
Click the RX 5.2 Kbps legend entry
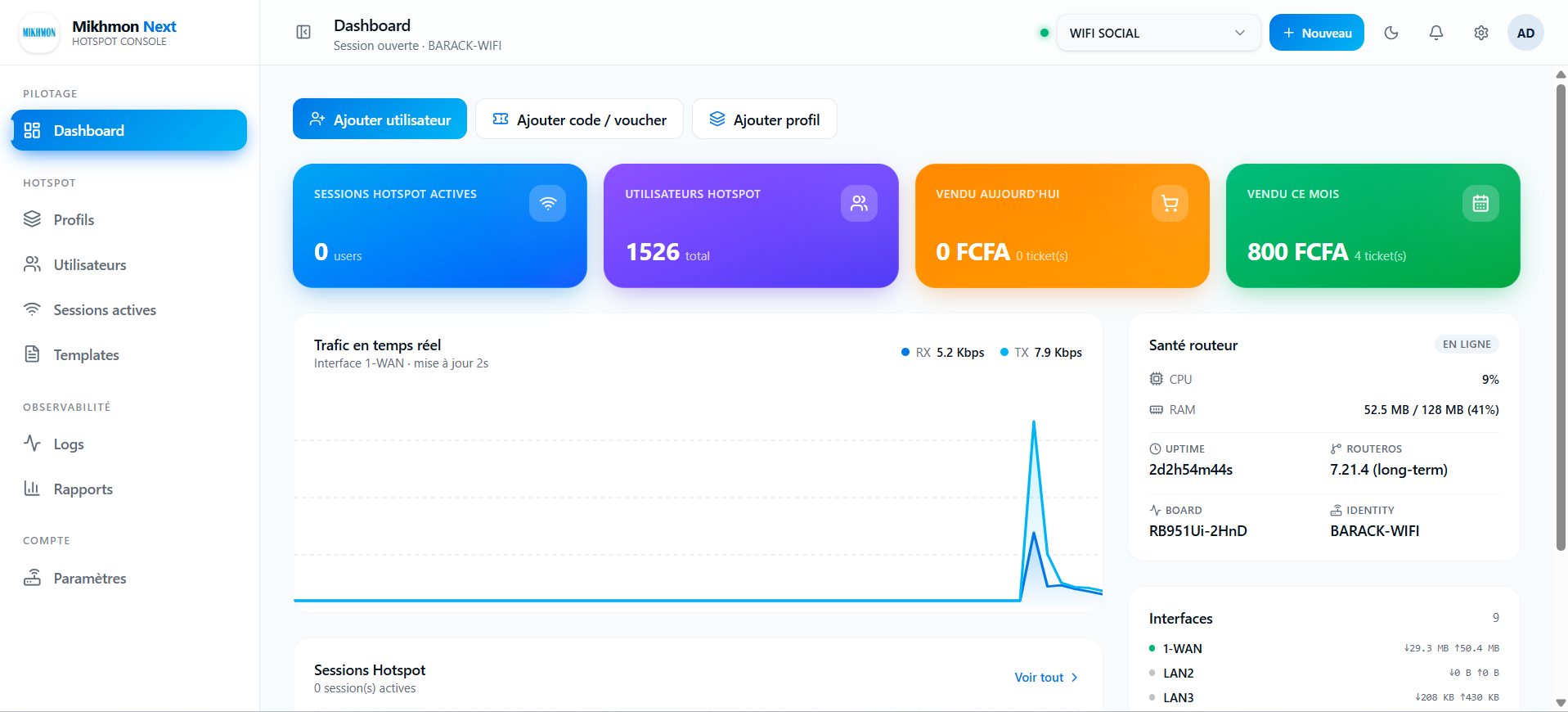pos(942,352)
